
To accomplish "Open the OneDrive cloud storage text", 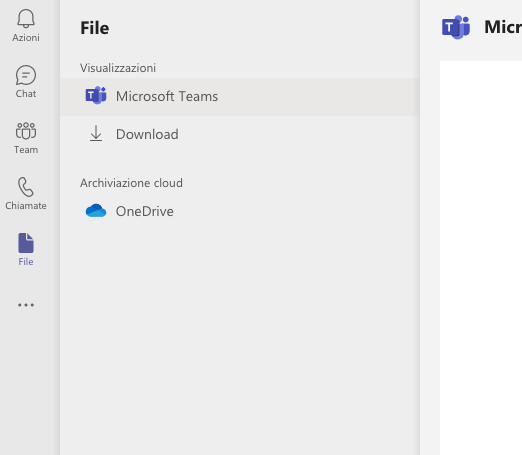I will pyautogui.click(x=144, y=211).
